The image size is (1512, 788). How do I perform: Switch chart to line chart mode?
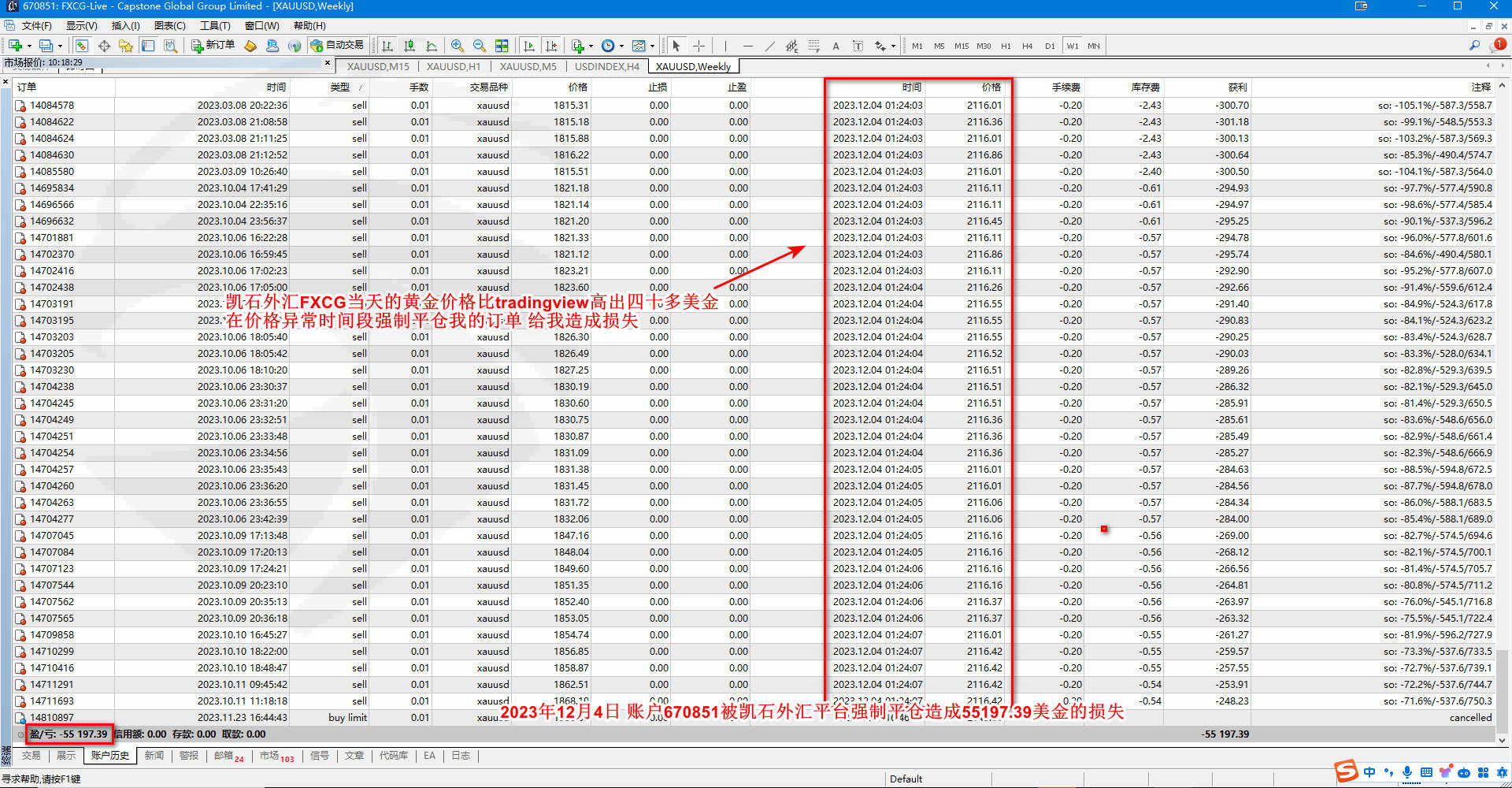click(432, 46)
